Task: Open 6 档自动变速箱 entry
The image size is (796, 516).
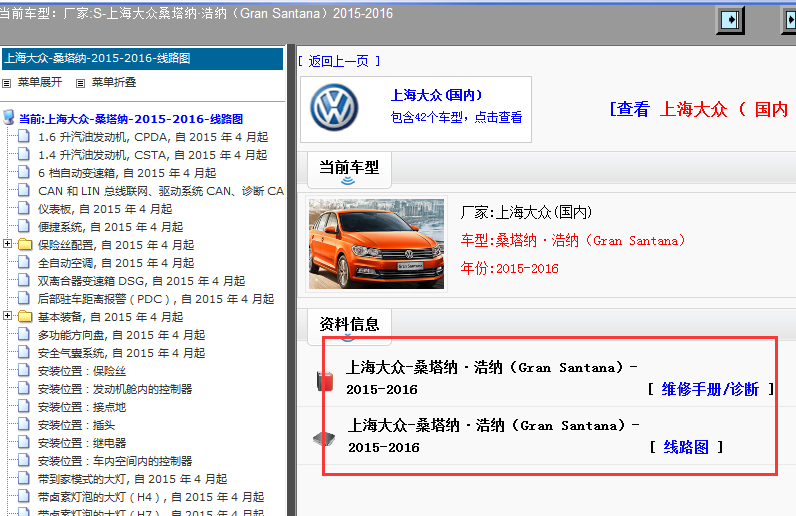Action: [127, 173]
